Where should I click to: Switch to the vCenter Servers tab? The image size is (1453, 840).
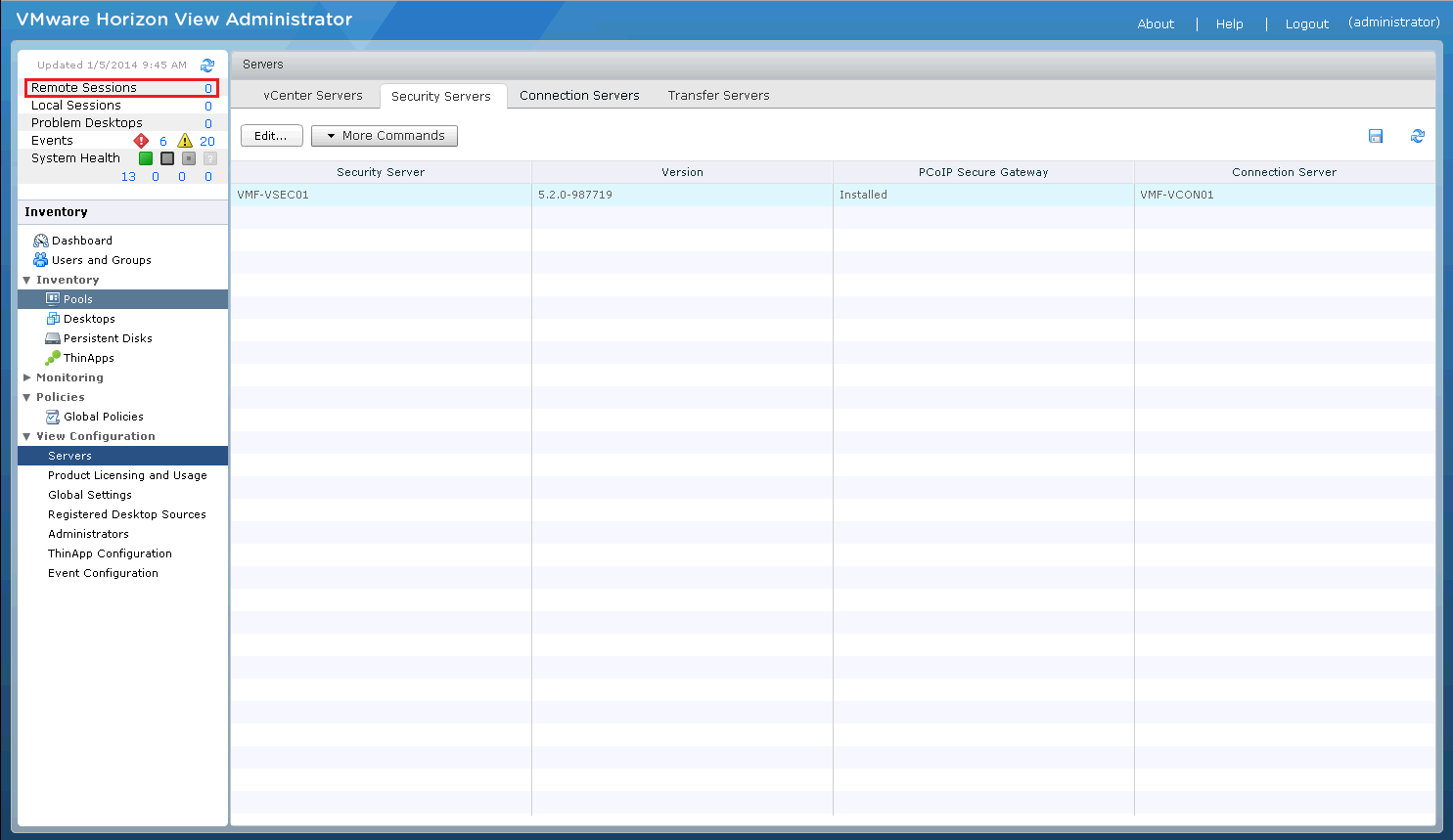313,96
